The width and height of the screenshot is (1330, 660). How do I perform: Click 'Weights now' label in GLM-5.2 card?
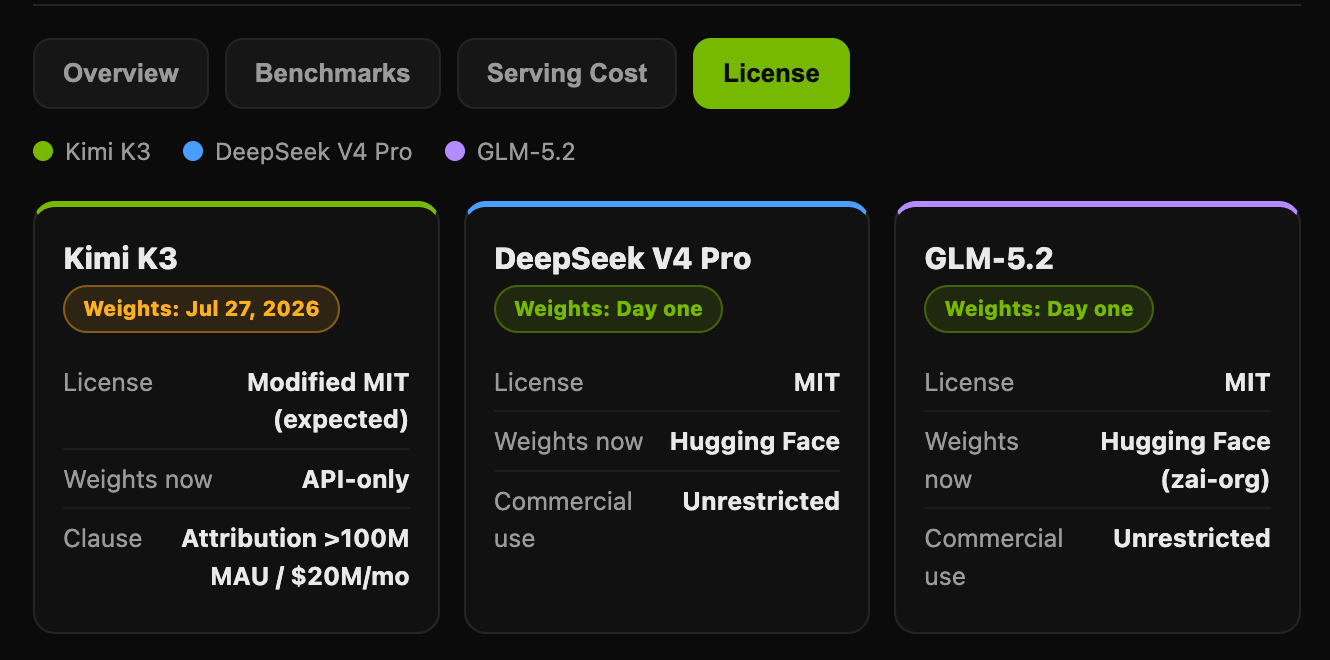pyautogui.click(x=972, y=461)
